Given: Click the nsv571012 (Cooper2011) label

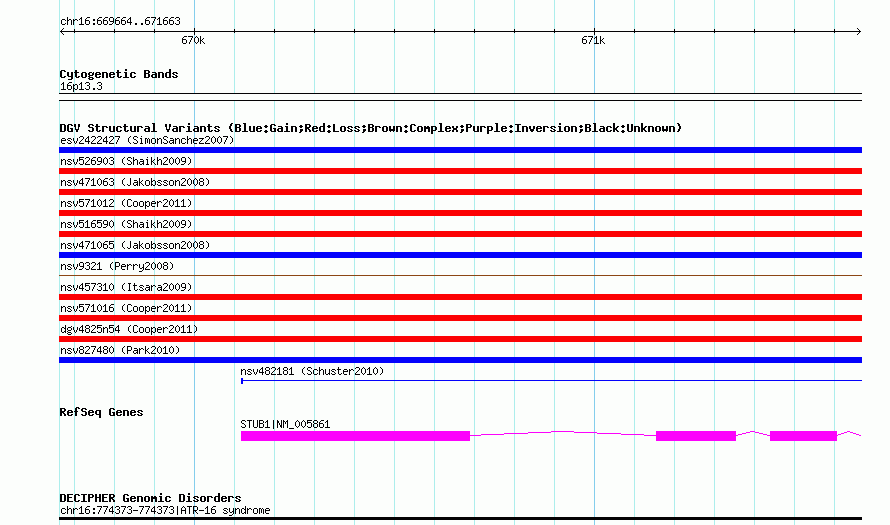Looking at the screenshot, I should pyautogui.click(x=126, y=203).
